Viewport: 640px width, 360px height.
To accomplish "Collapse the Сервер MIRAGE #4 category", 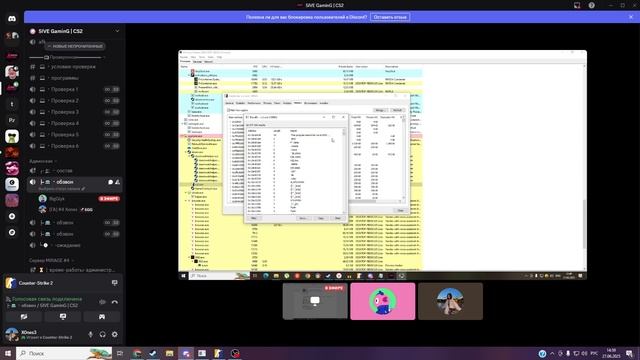I will pos(51,260).
